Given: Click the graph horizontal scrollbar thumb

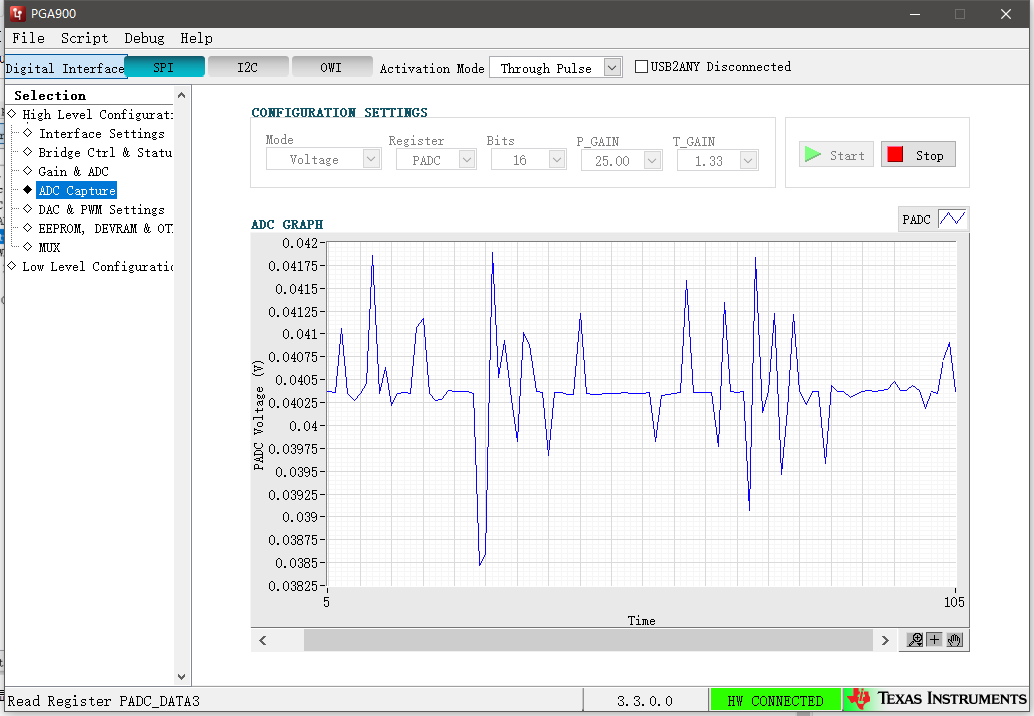Looking at the screenshot, I should click(x=589, y=640).
